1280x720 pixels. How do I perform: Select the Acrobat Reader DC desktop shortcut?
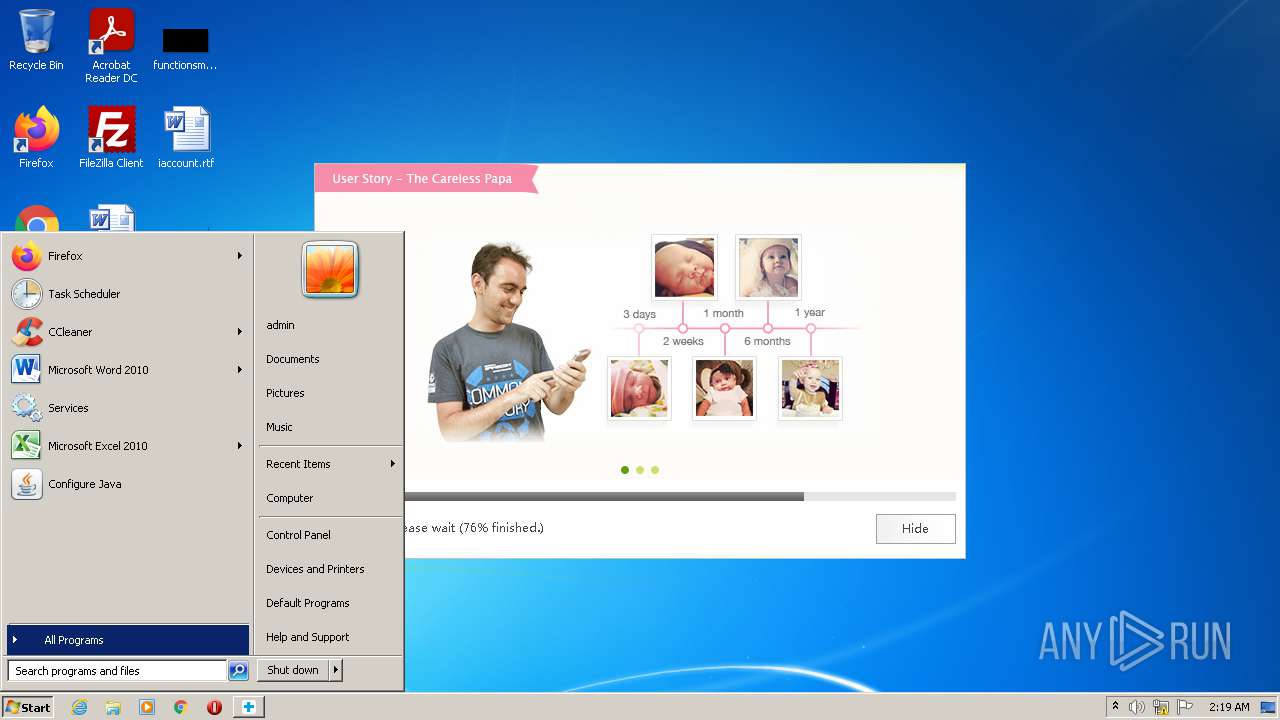[x=111, y=46]
